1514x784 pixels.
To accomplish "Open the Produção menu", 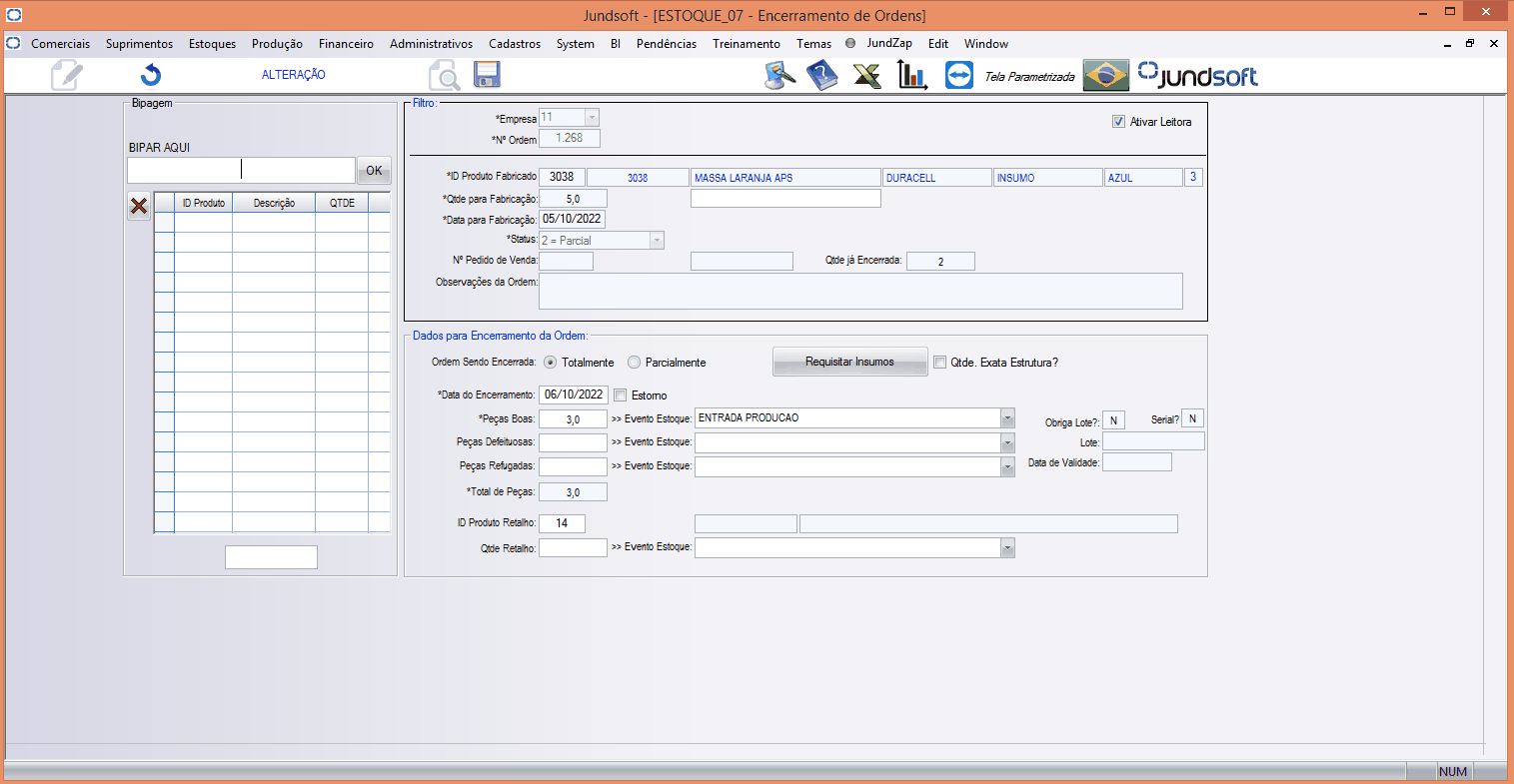I will click(x=277, y=44).
